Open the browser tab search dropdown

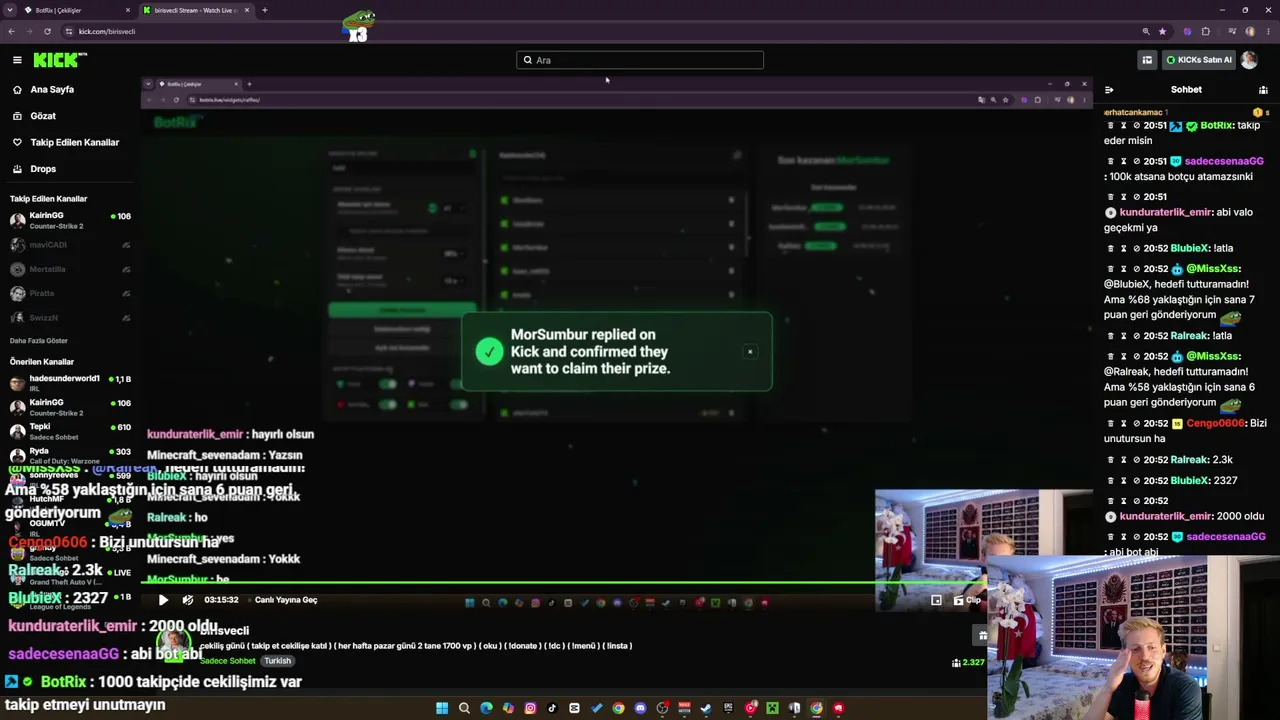pyautogui.click(x=9, y=10)
